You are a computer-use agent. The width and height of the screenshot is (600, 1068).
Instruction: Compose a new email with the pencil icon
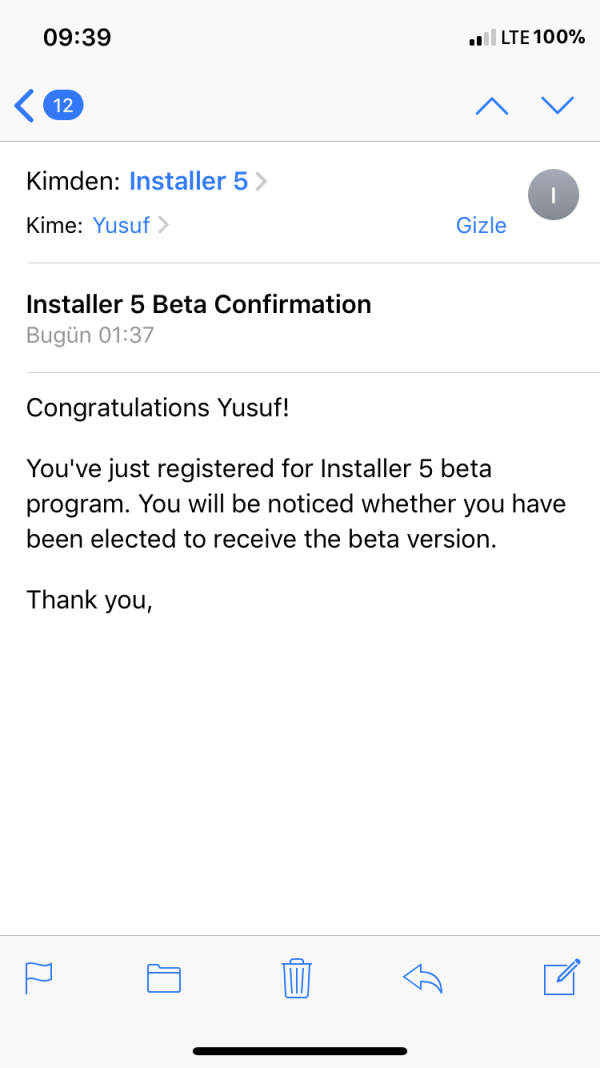pos(562,976)
